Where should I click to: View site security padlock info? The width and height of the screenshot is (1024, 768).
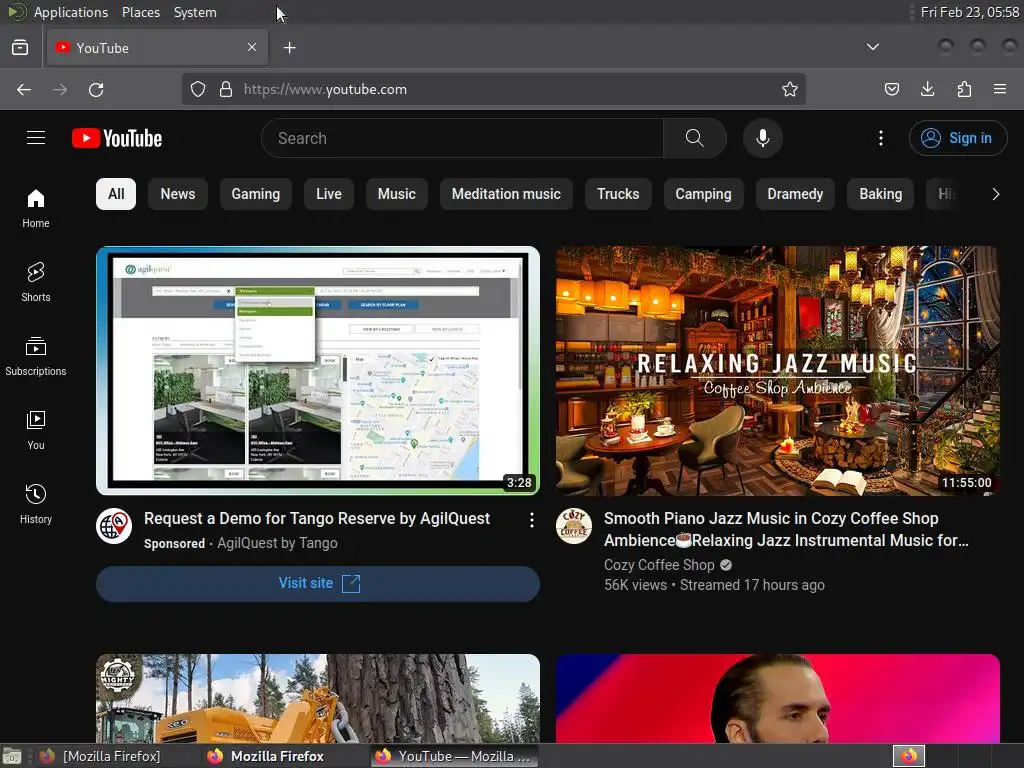tap(226, 89)
